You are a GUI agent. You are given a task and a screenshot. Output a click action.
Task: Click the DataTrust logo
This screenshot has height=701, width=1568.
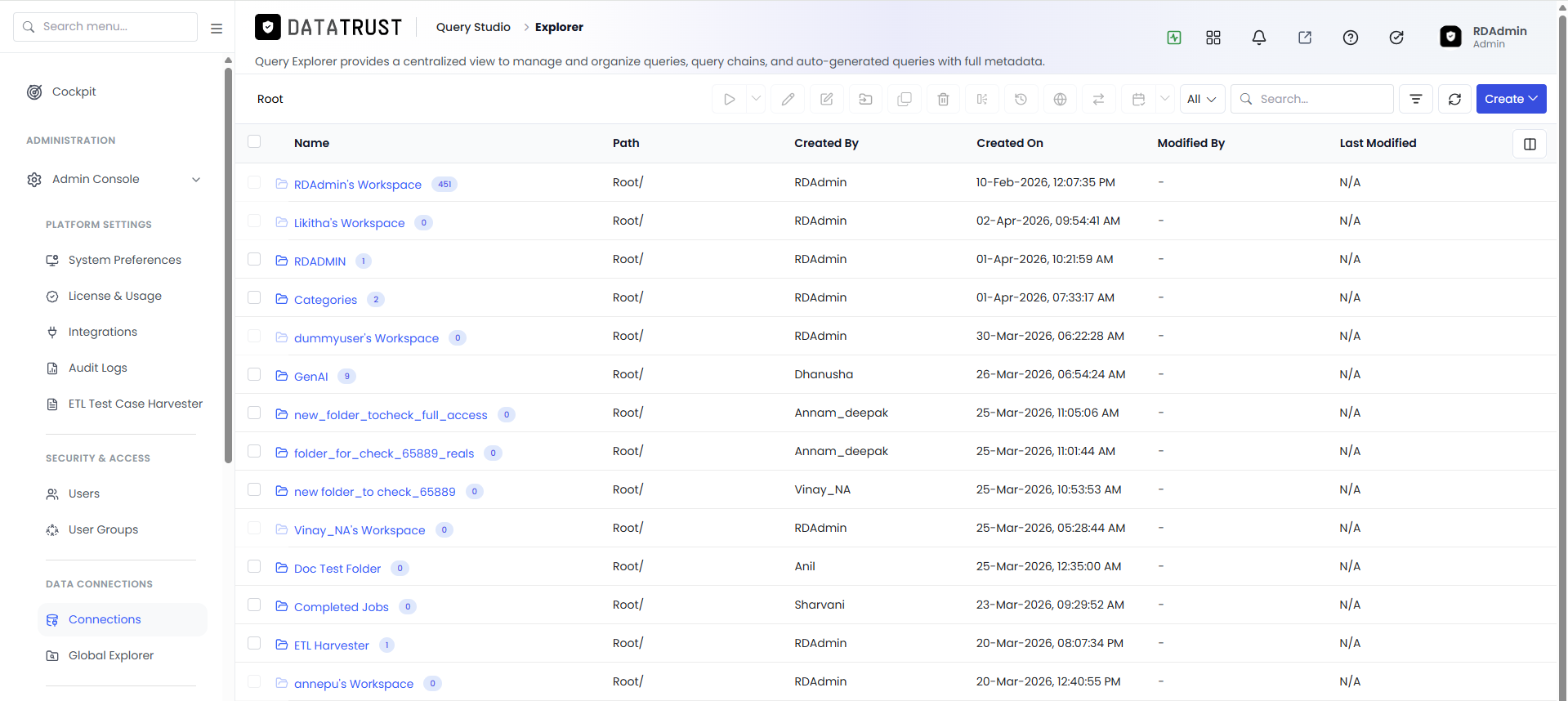[x=328, y=28]
